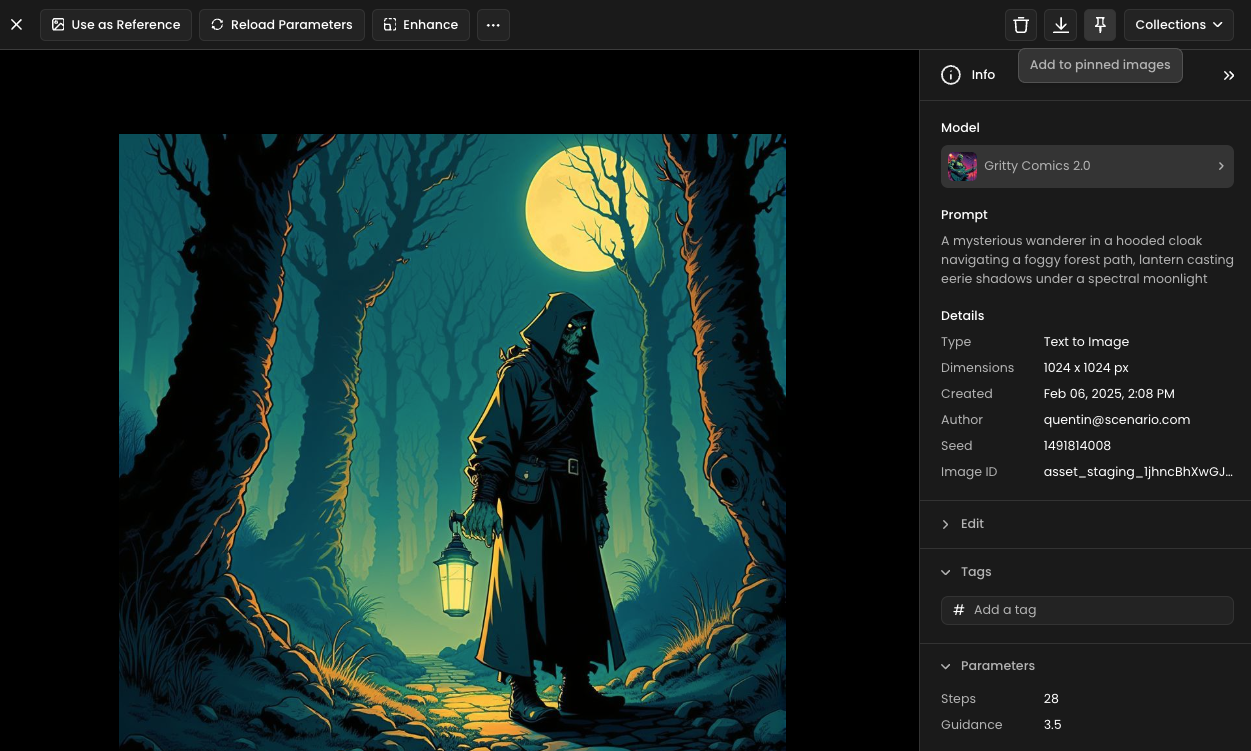Click the Add a tag input field
1251x751 pixels.
tap(1087, 610)
